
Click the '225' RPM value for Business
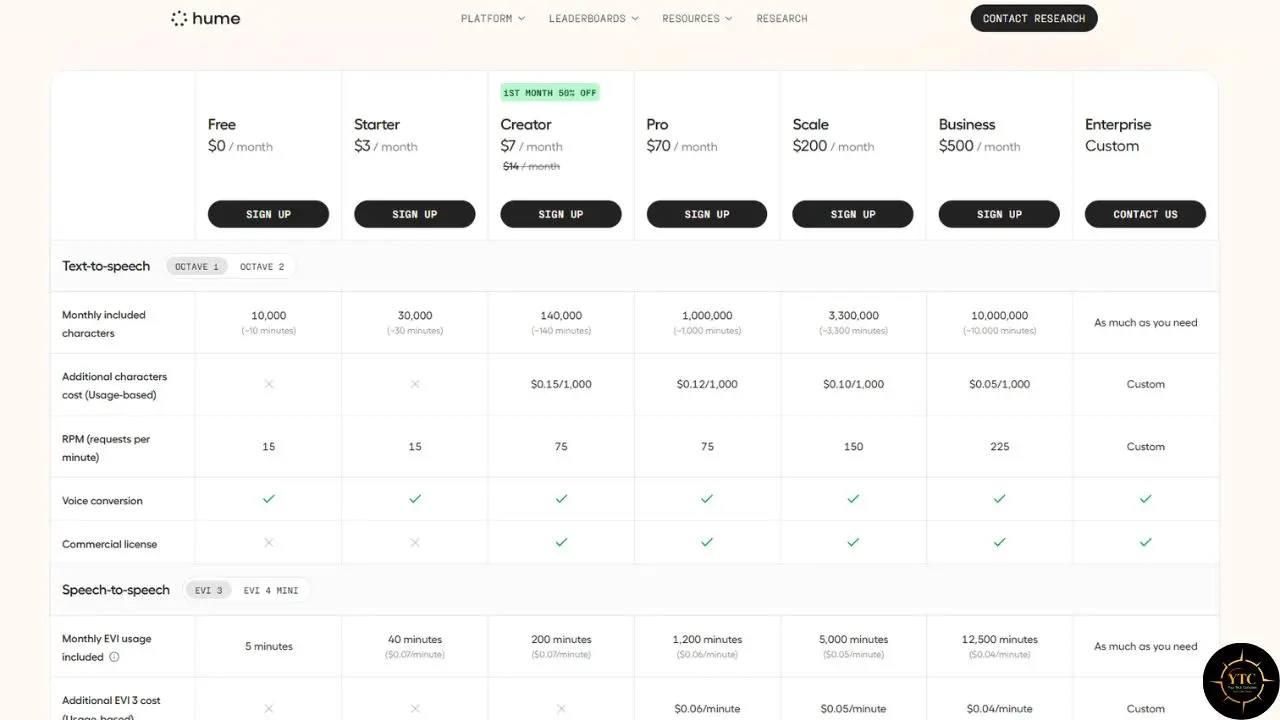click(999, 447)
